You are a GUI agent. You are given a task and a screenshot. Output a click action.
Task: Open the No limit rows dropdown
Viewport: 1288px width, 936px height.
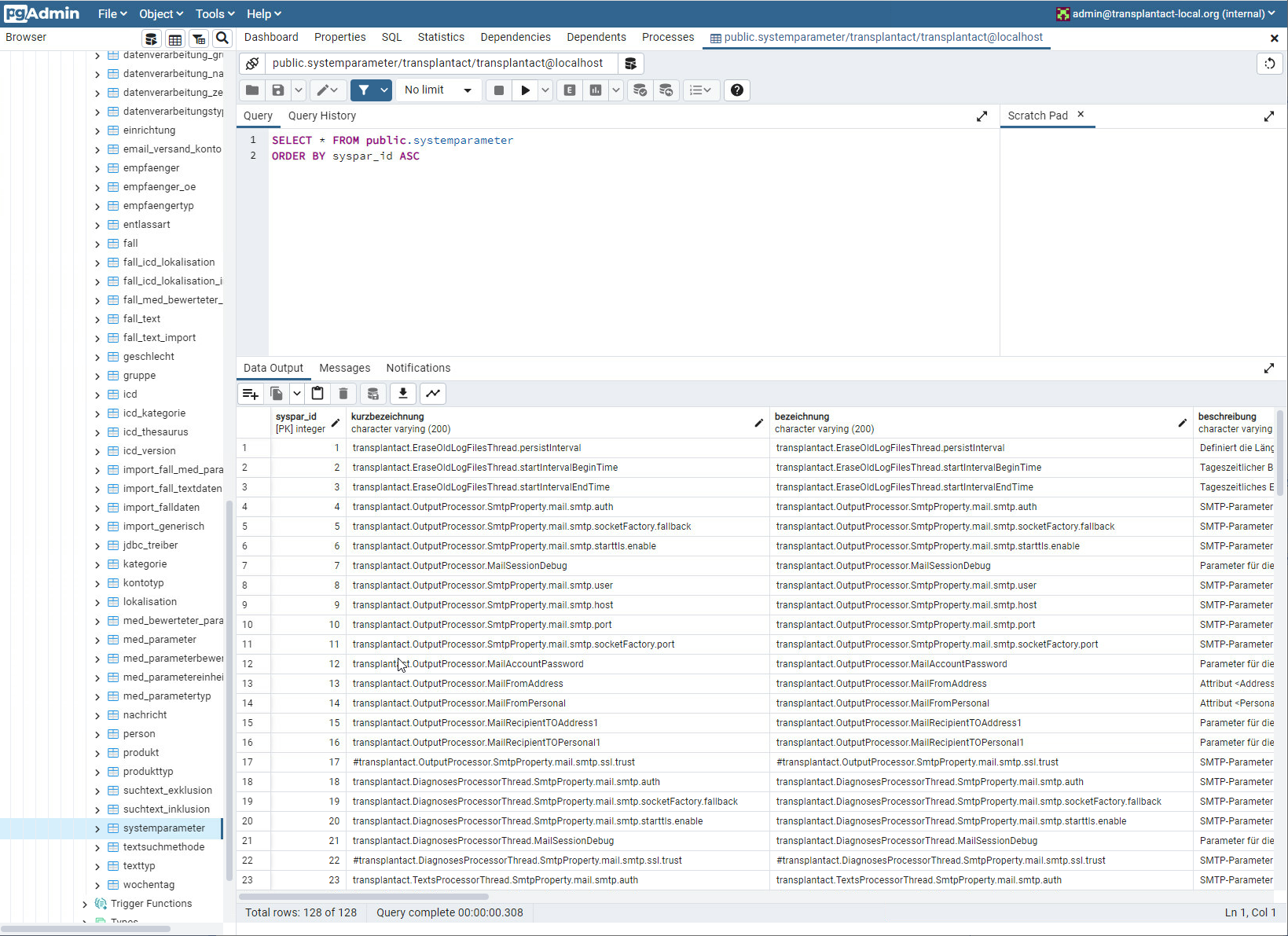(x=438, y=90)
